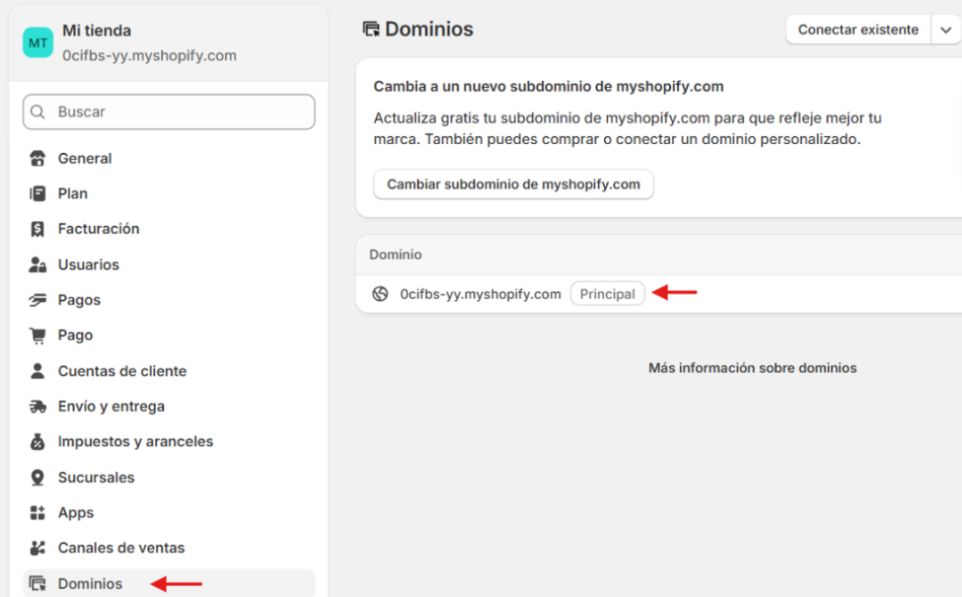Select the Dominios menu item
The image size is (962, 597).
169,583
